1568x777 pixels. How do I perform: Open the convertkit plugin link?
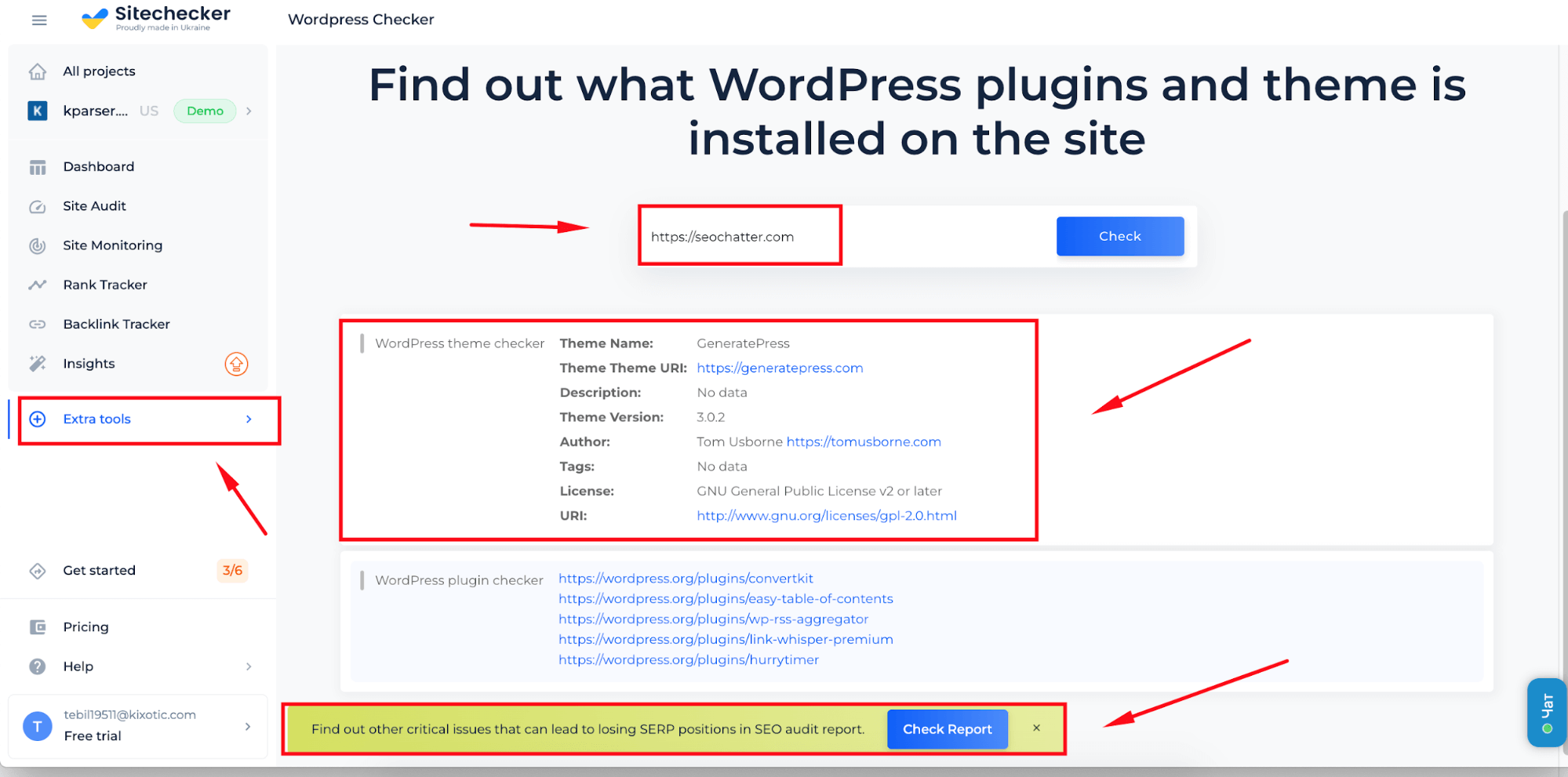[686, 578]
